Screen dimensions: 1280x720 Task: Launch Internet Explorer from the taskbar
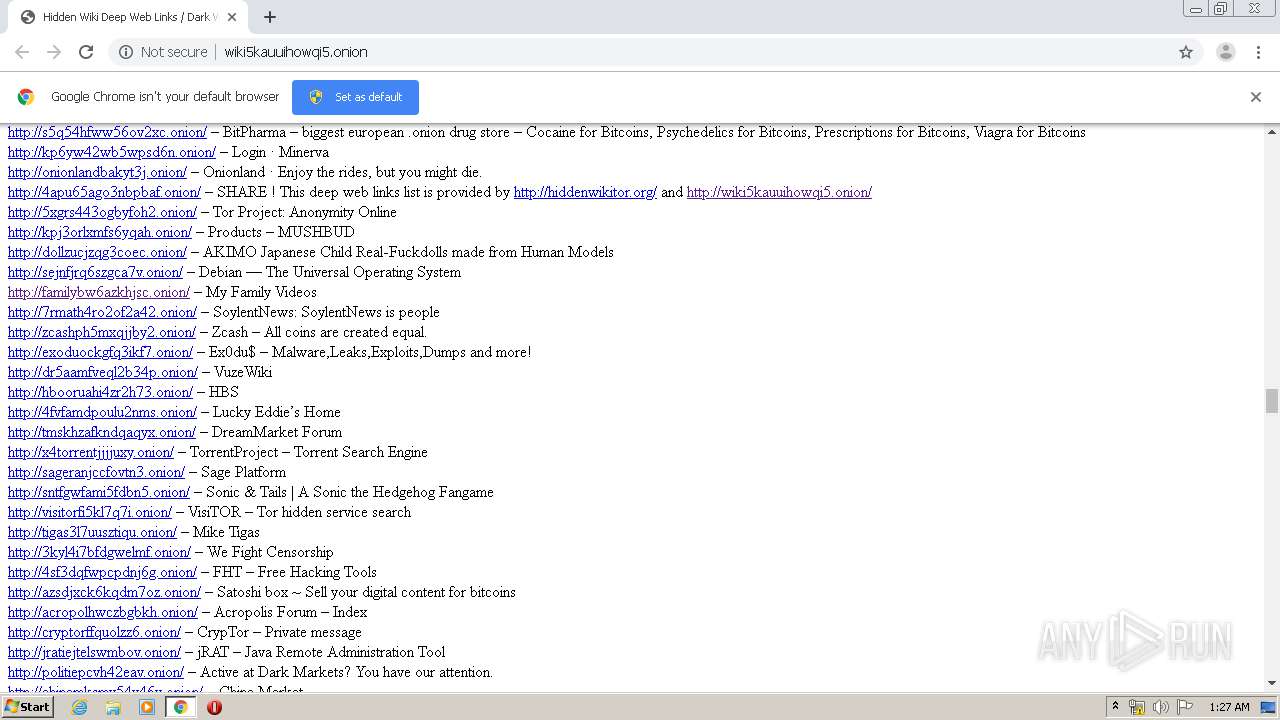80,707
